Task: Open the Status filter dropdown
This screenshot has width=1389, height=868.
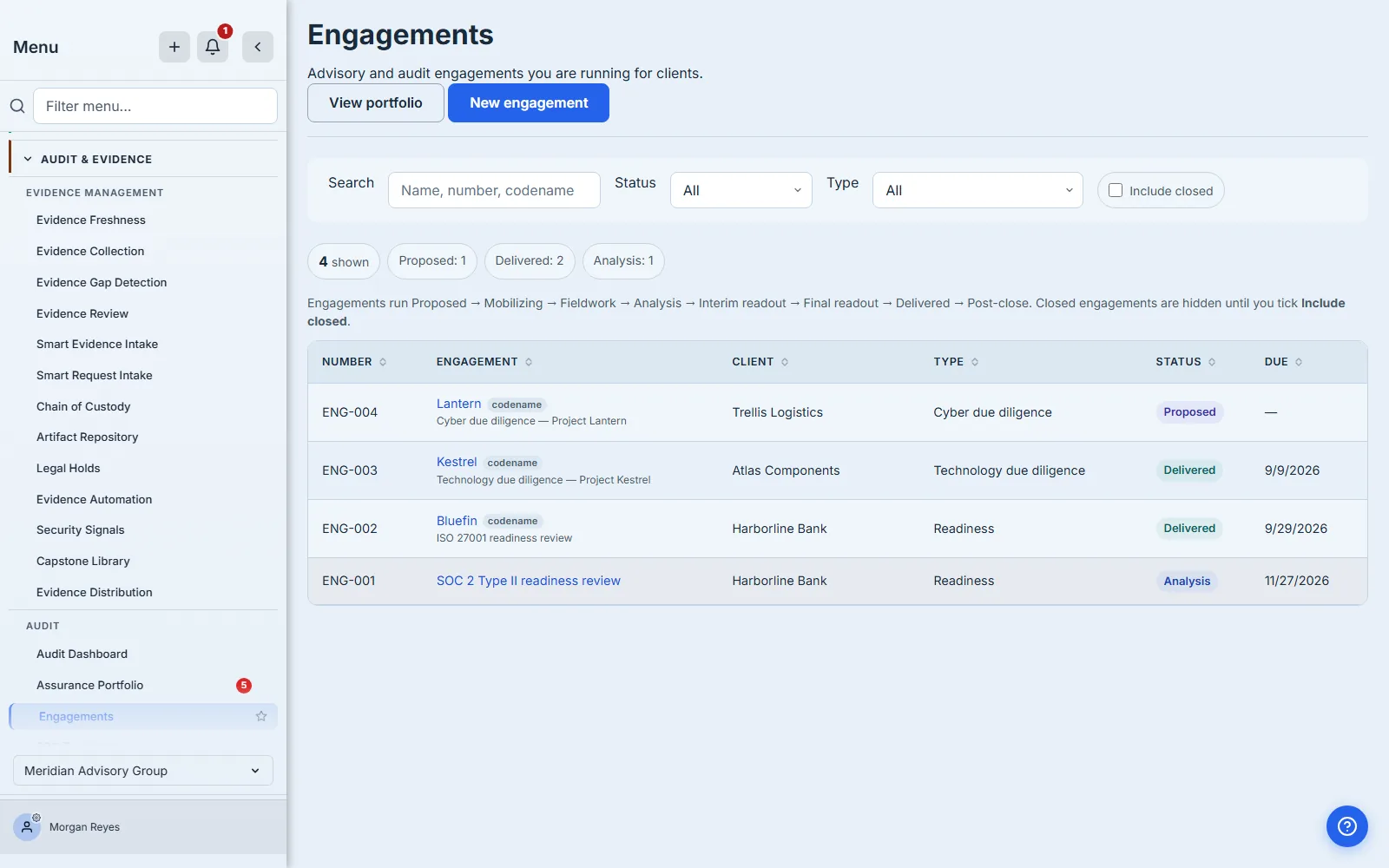Action: click(741, 190)
